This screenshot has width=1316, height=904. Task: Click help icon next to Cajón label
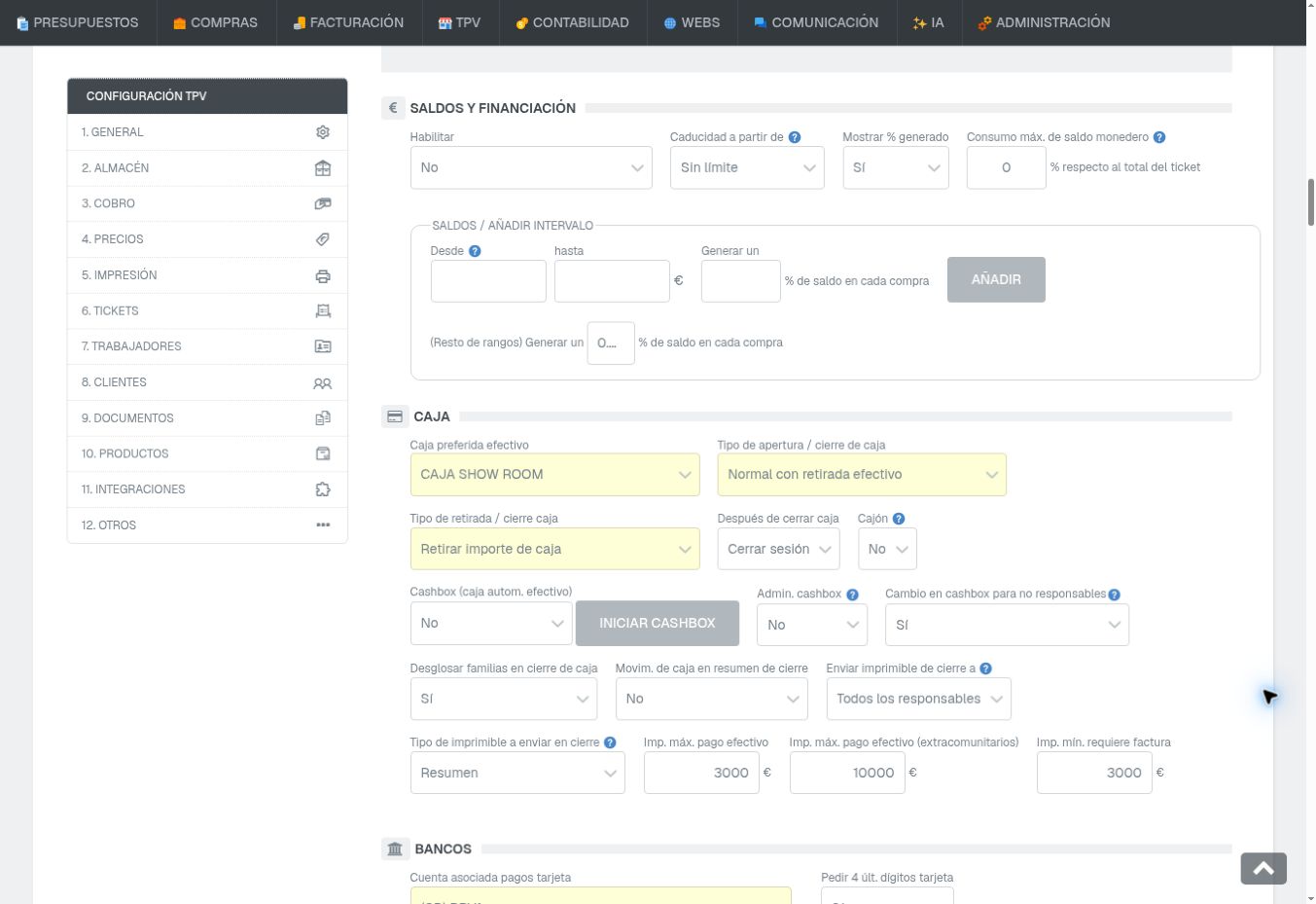pos(899,519)
